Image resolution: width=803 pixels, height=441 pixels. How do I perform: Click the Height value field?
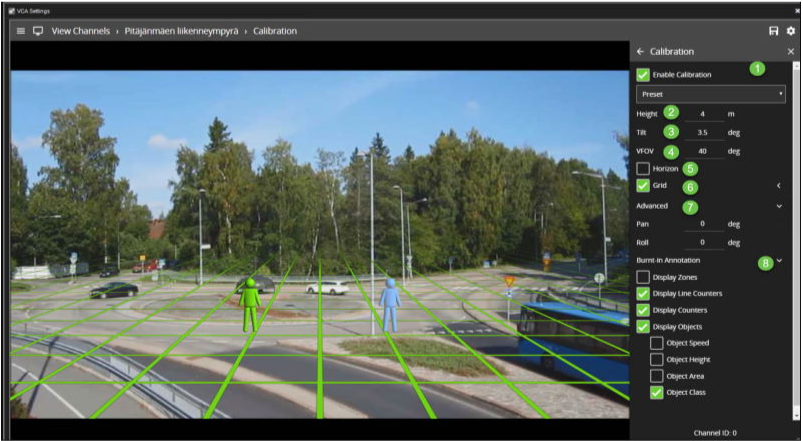(x=703, y=114)
